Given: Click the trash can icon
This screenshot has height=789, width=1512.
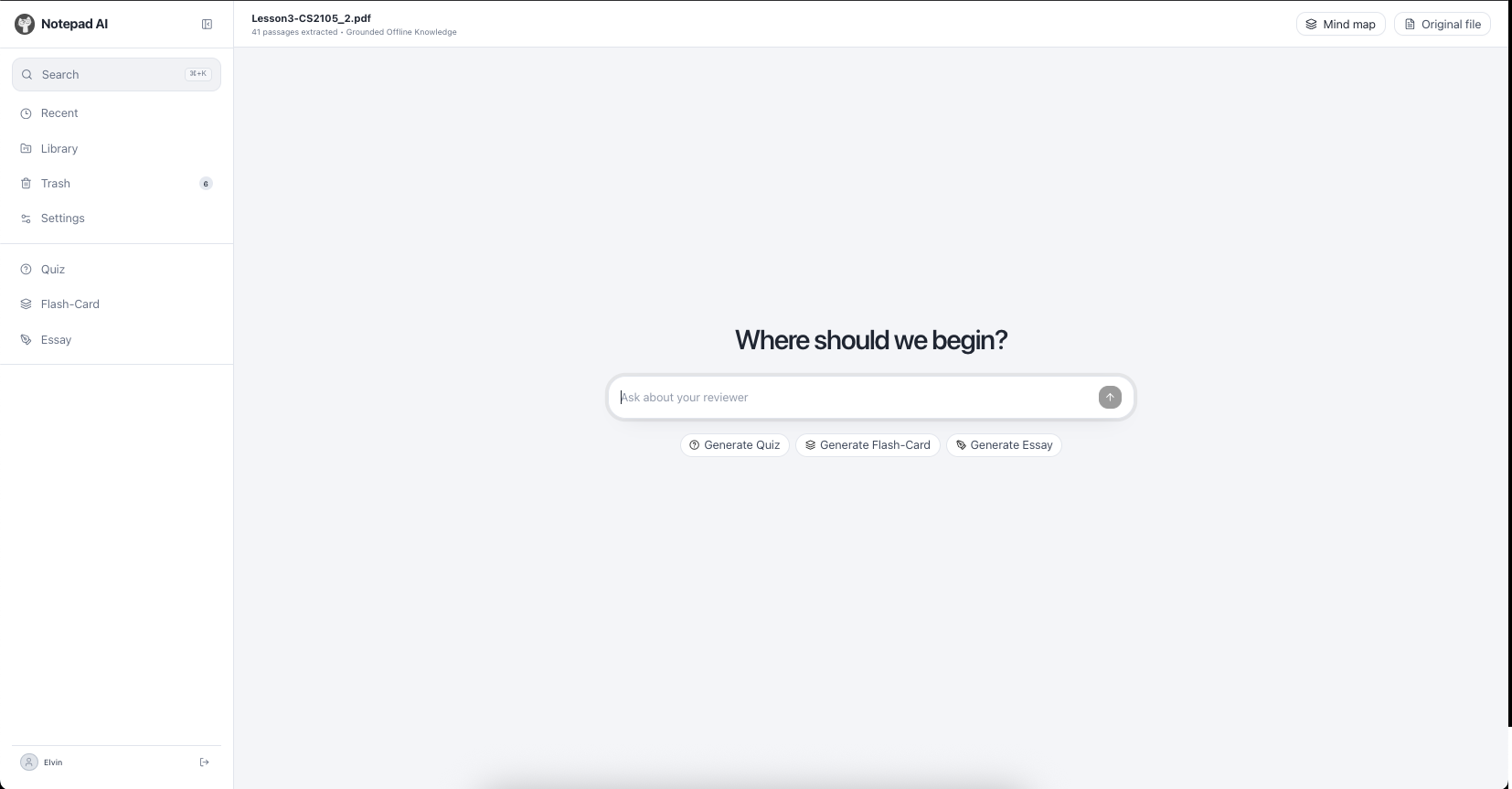Looking at the screenshot, I should [x=27, y=183].
